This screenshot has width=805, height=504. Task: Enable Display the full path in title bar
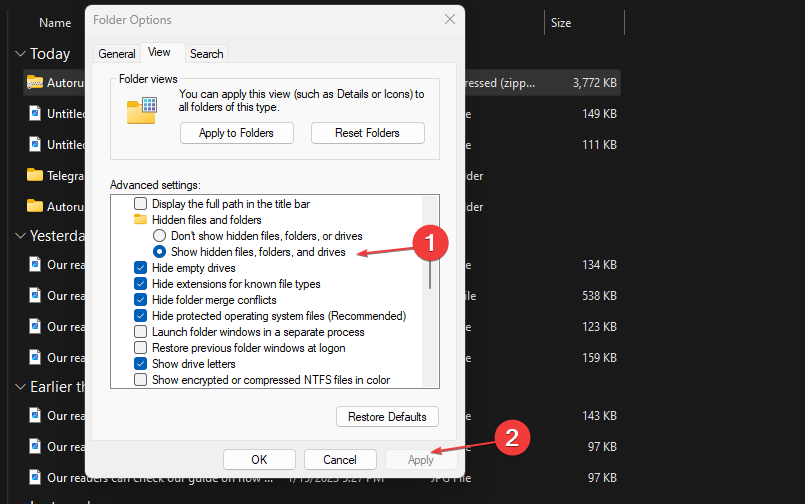point(140,204)
